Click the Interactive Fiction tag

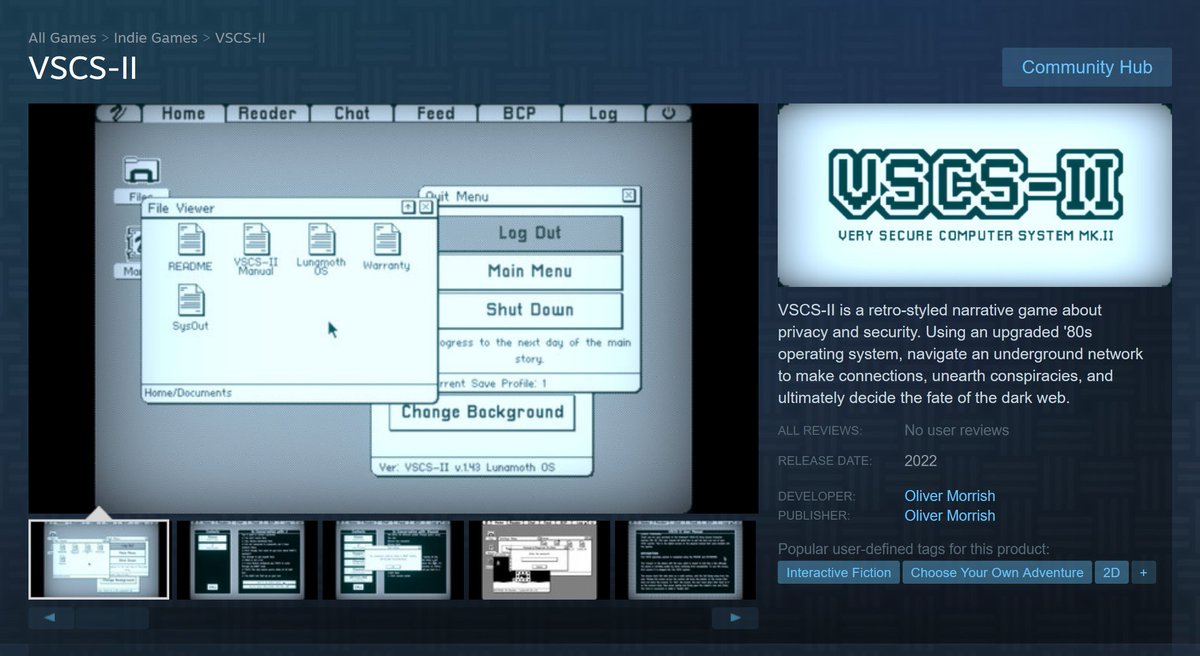coord(838,572)
